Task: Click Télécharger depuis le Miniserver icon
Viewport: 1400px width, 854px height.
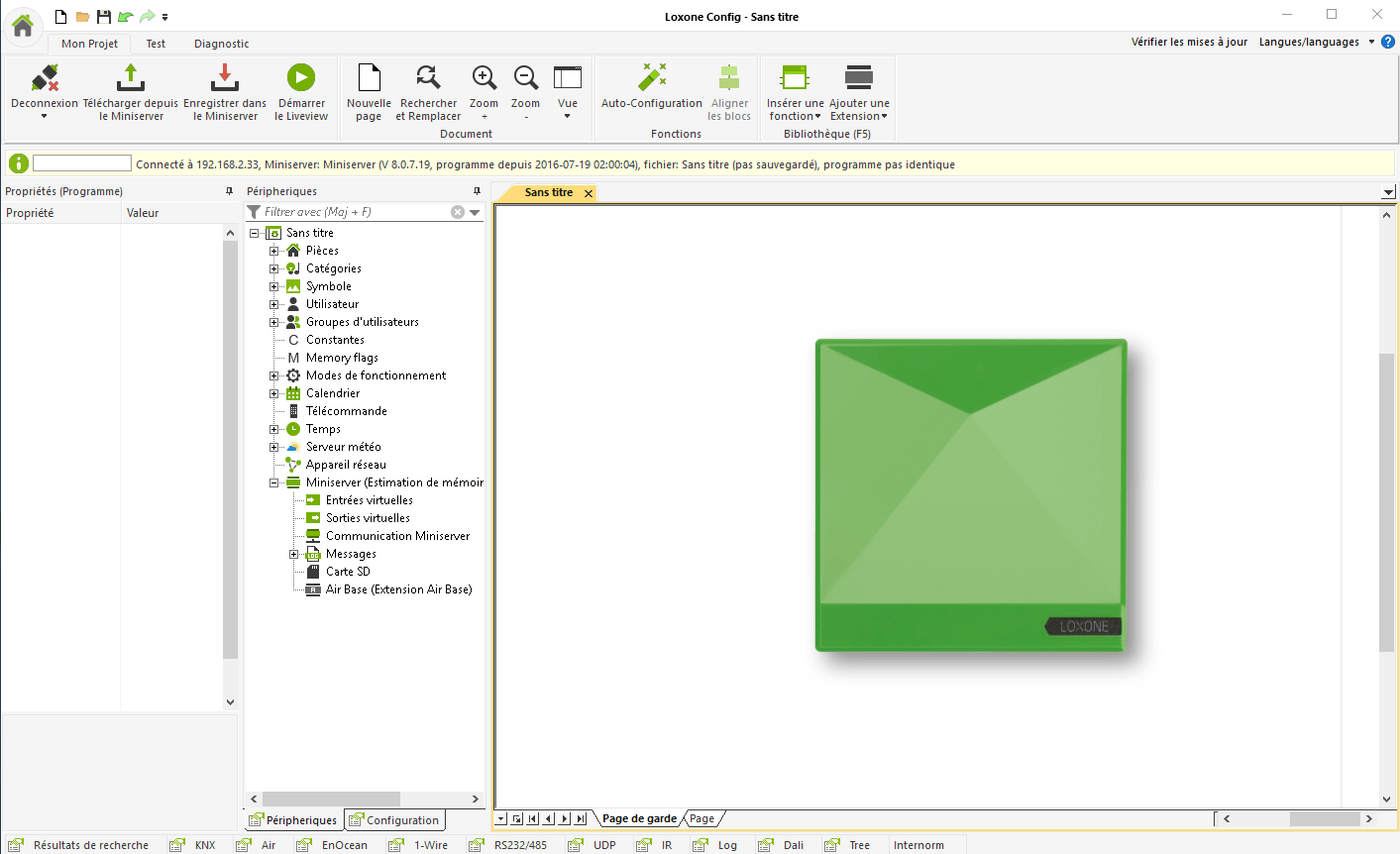Action: pyautogui.click(x=131, y=77)
